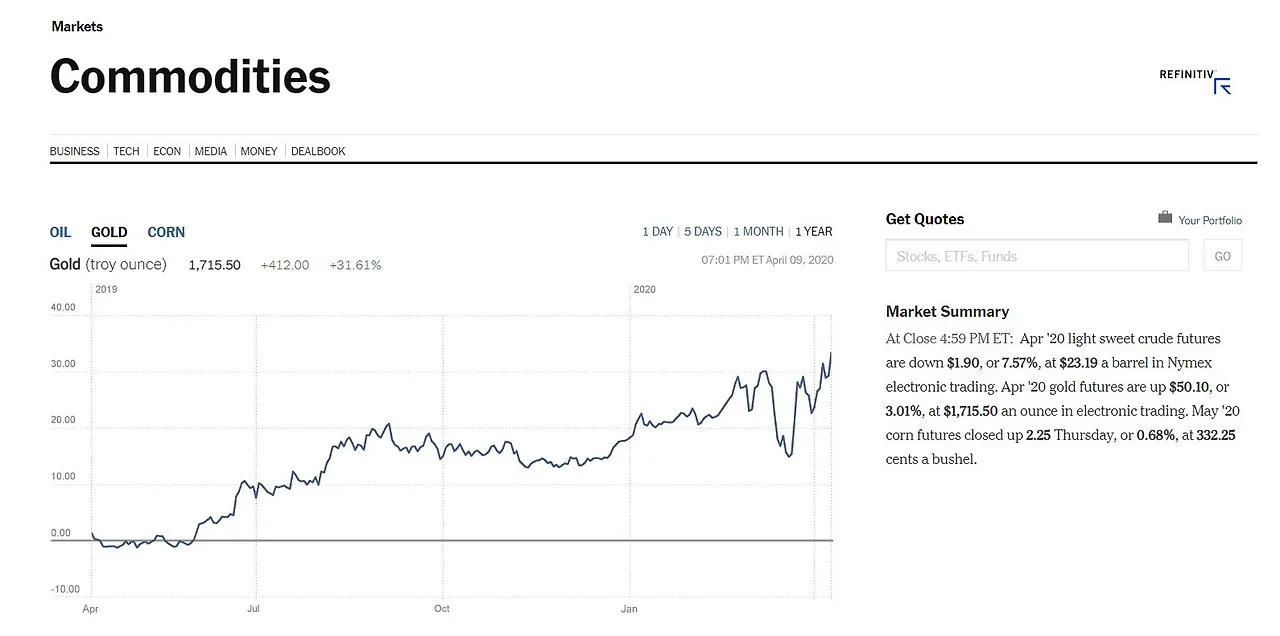The image size is (1280, 636).
Task: Click the Refinitiv logo icon
Action: click(1221, 85)
